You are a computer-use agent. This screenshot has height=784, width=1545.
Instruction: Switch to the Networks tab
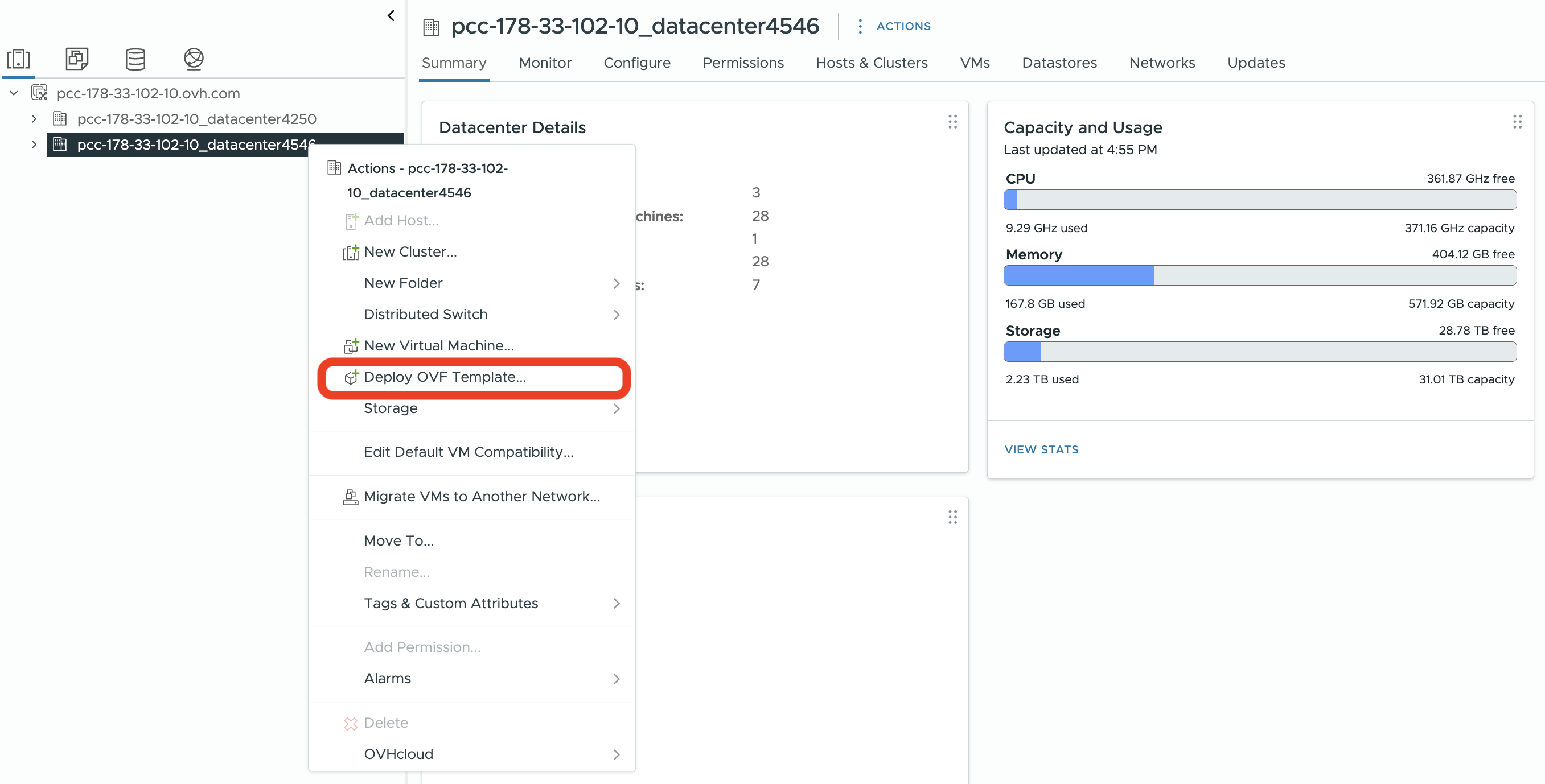pyautogui.click(x=1162, y=63)
